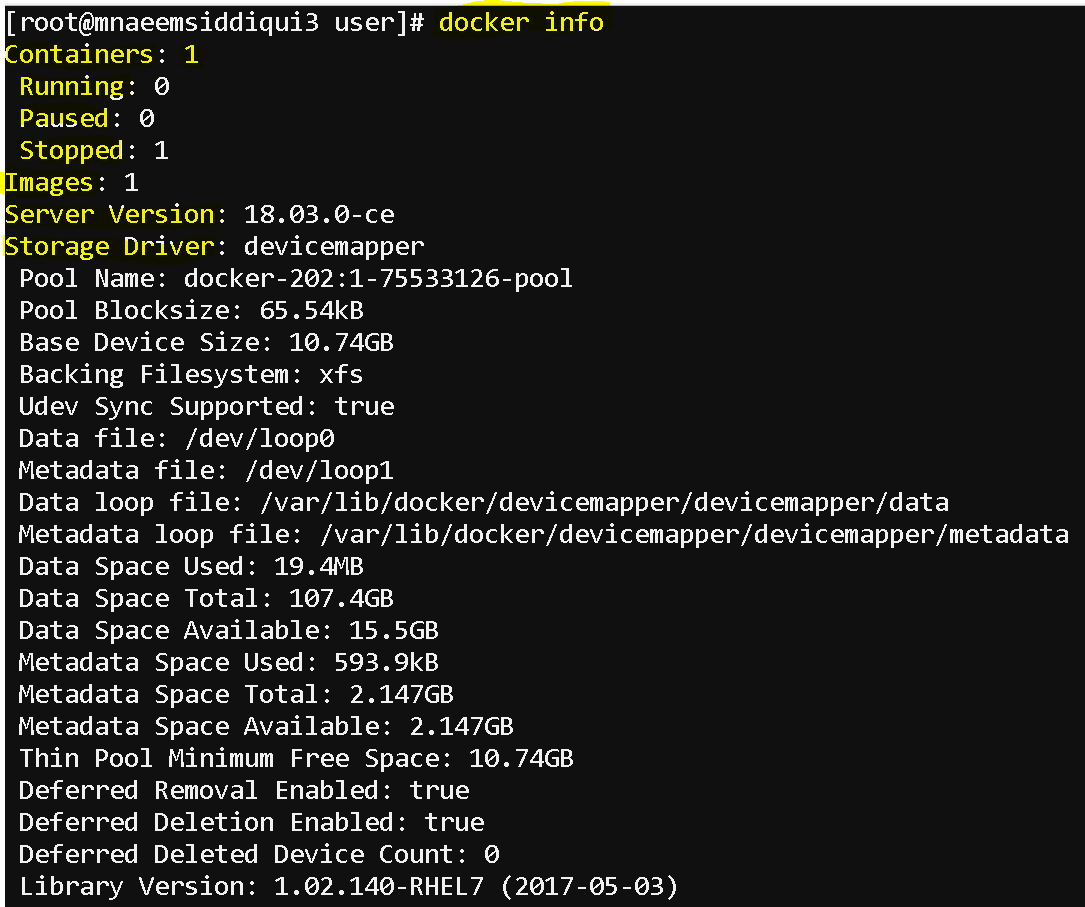The image size is (1085, 907).
Task: Click the Deferred Deletion Enabled true line
Action: click(x=251, y=822)
